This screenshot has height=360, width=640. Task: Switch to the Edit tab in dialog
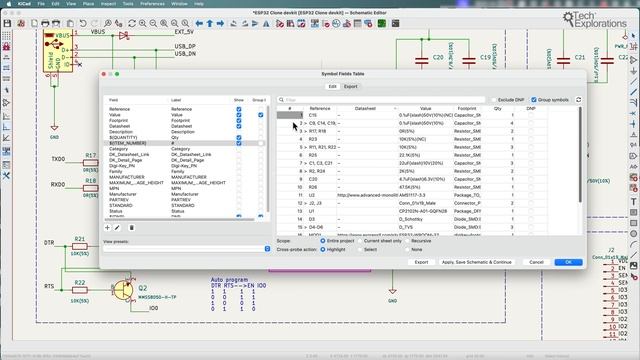click(333, 87)
